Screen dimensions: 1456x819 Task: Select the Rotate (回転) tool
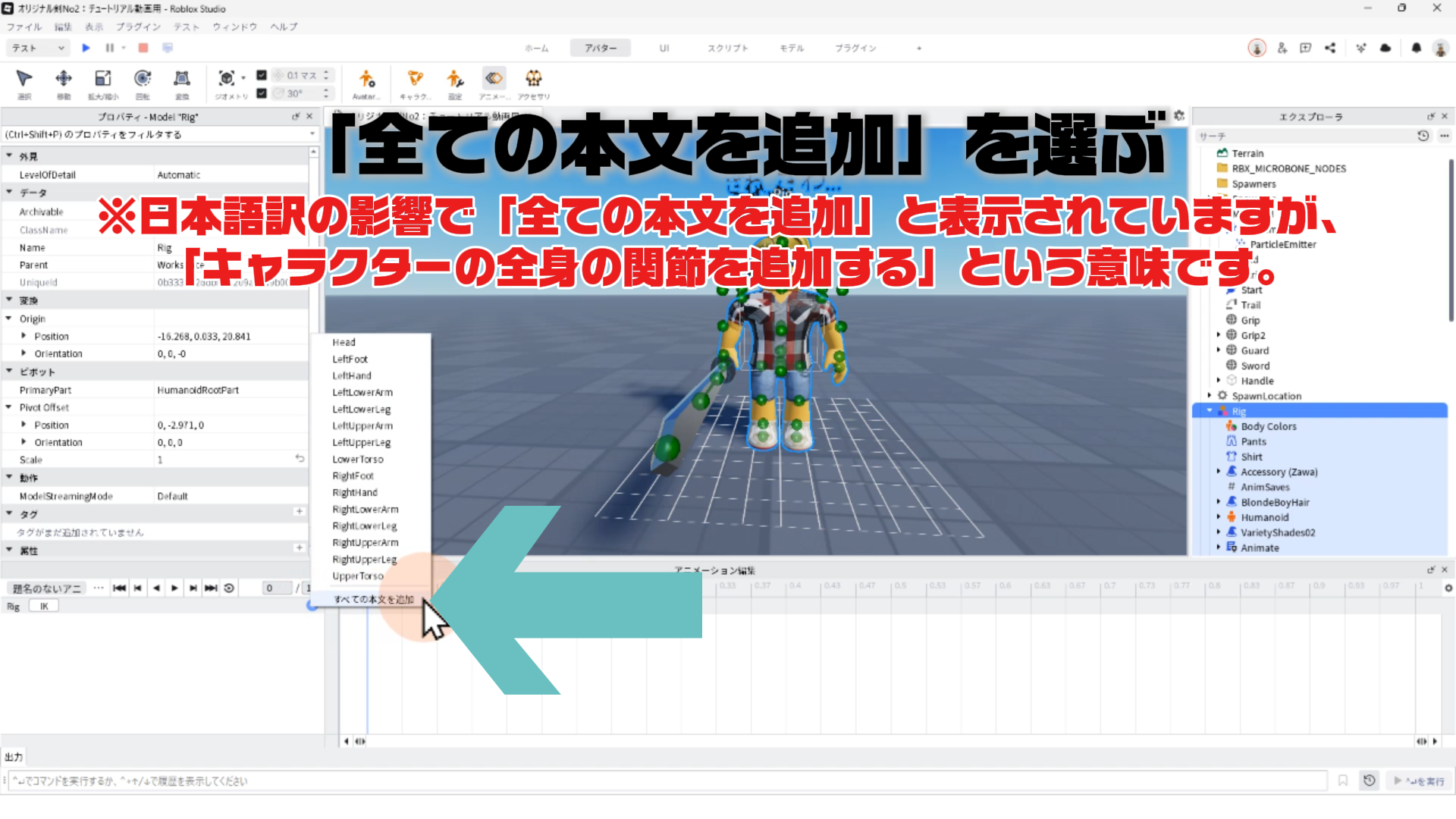pos(142,79)
